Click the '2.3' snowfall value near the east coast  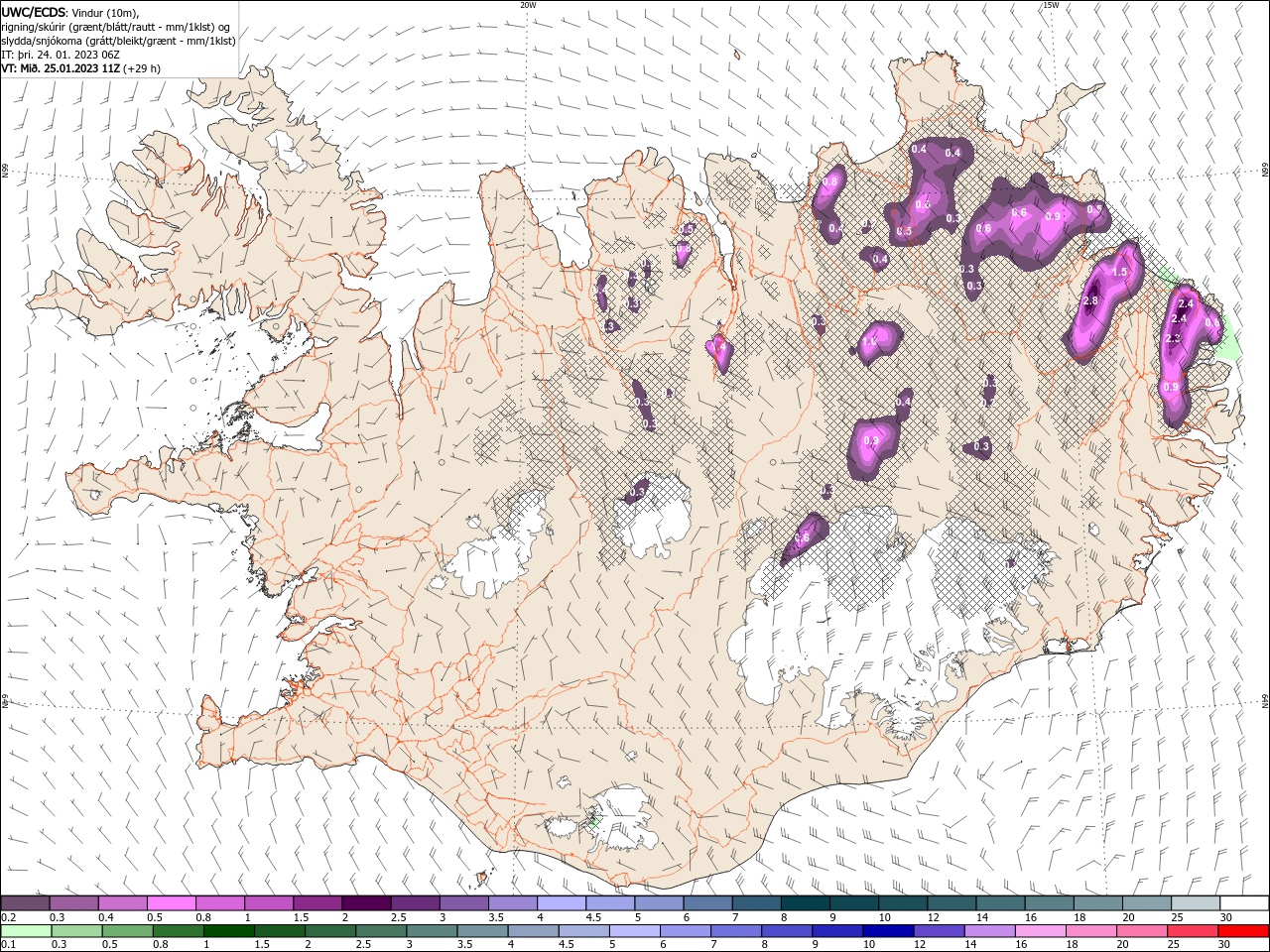pos(1172,338)
